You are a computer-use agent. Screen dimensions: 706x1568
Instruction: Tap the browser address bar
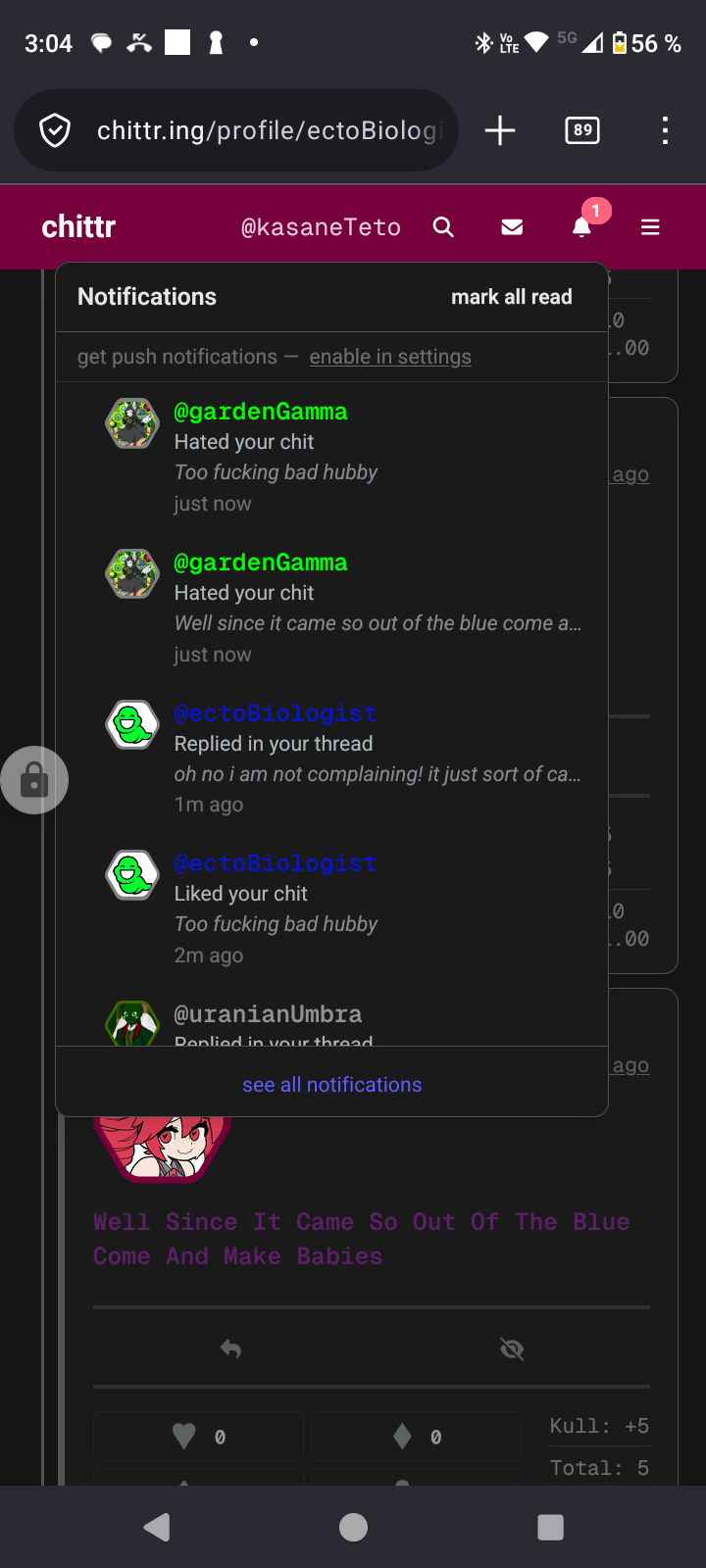(x=269, y=130)
